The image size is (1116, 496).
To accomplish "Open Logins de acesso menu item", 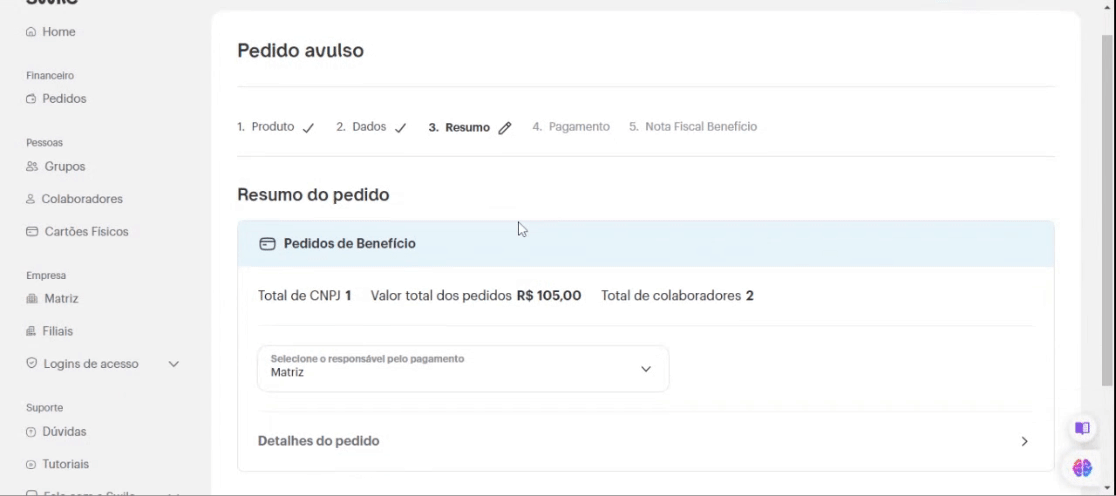I will click(102, 364).
